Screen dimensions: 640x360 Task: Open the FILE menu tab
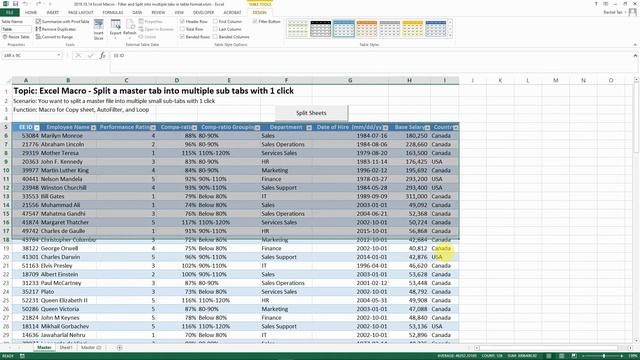[9, 13]
